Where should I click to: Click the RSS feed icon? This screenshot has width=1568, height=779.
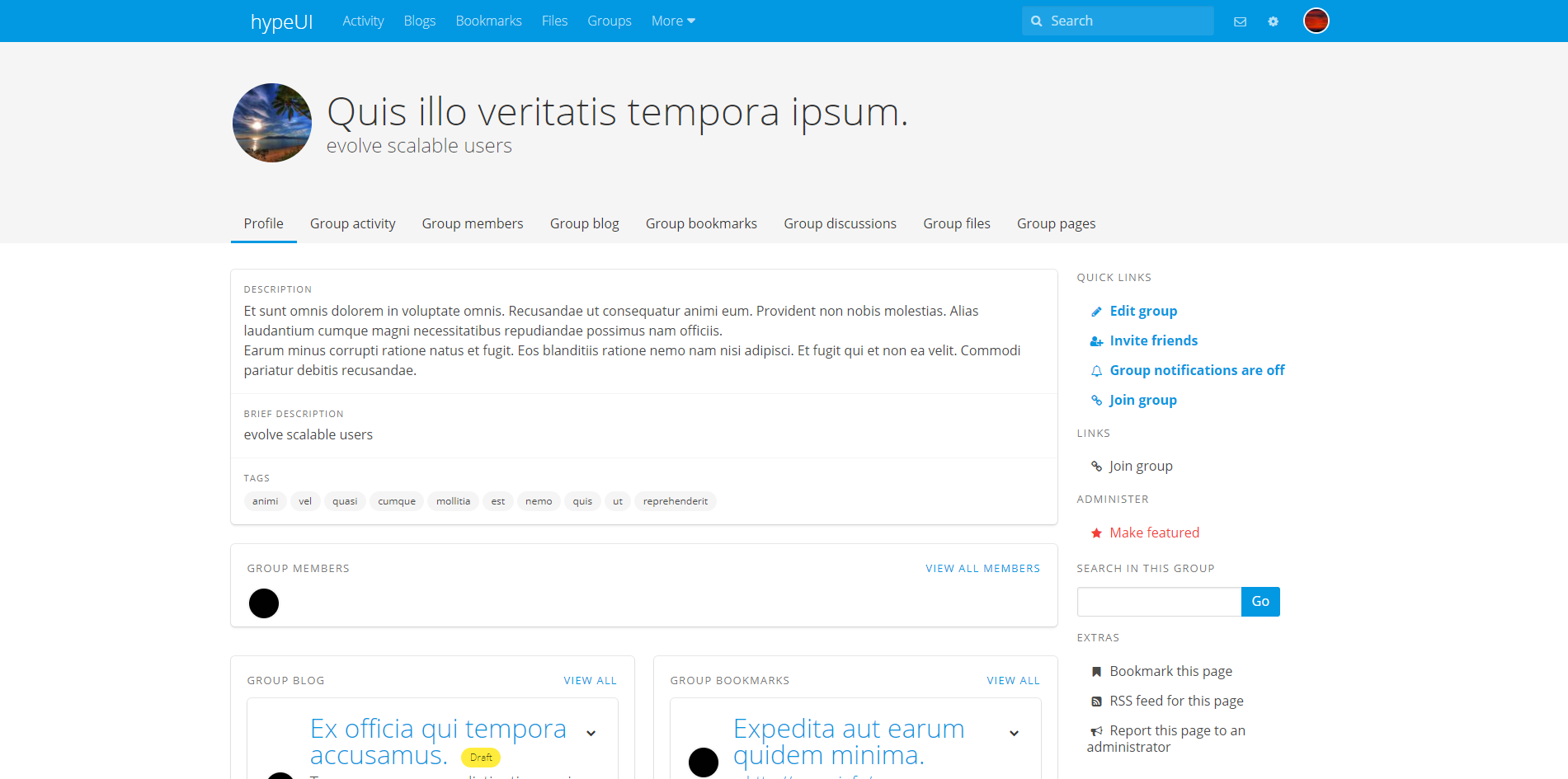pos(1096,702)
